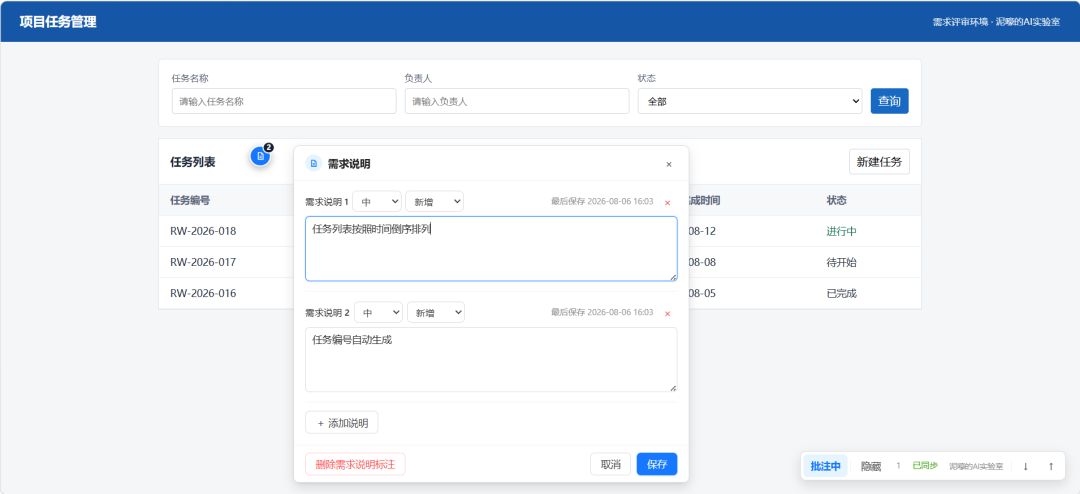Click the 删除需求说明标注 button
Screen dimensions: 1080x494
pos(355,464)
